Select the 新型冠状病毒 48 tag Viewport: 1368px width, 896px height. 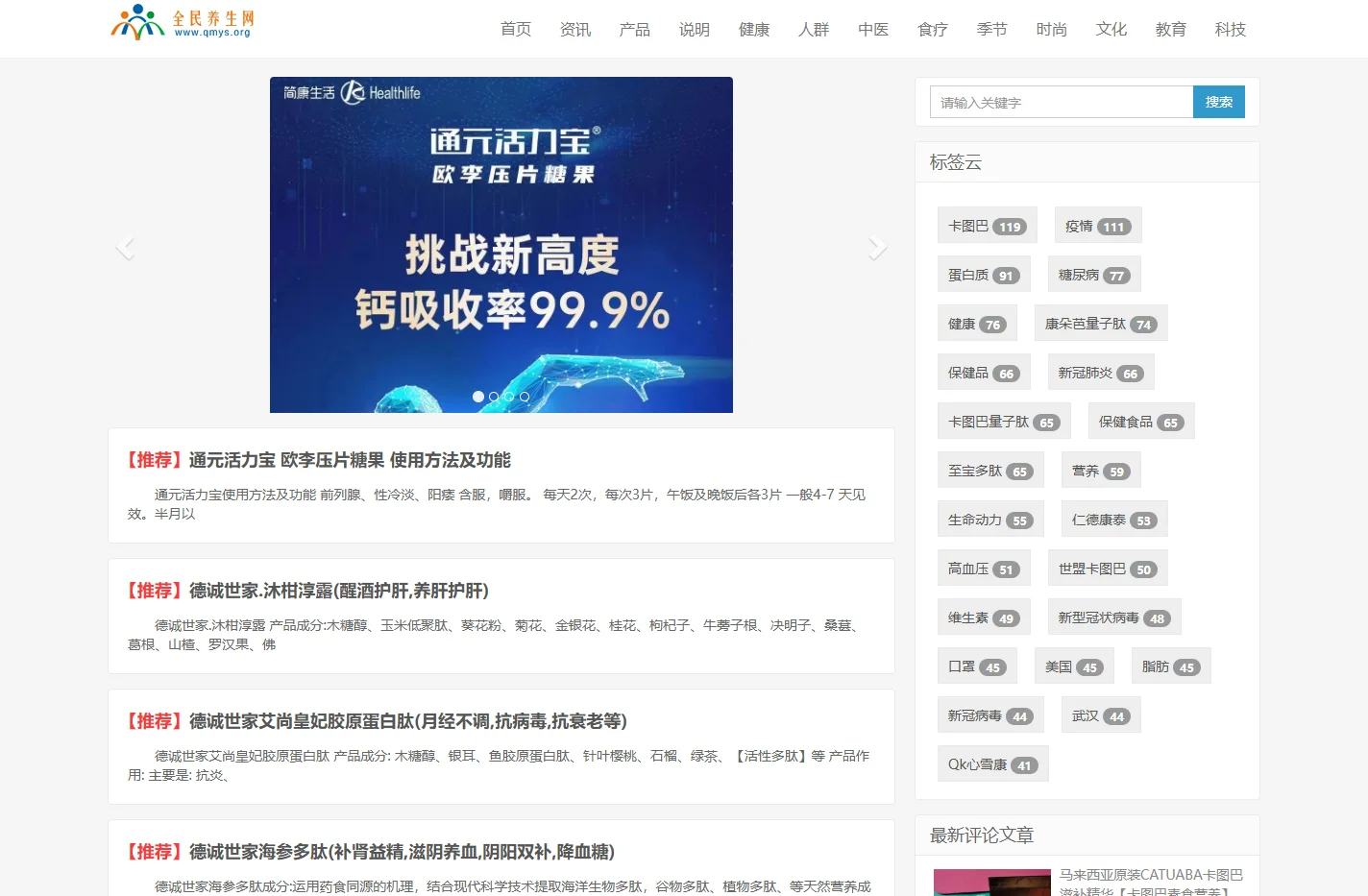pos(1114,618)
